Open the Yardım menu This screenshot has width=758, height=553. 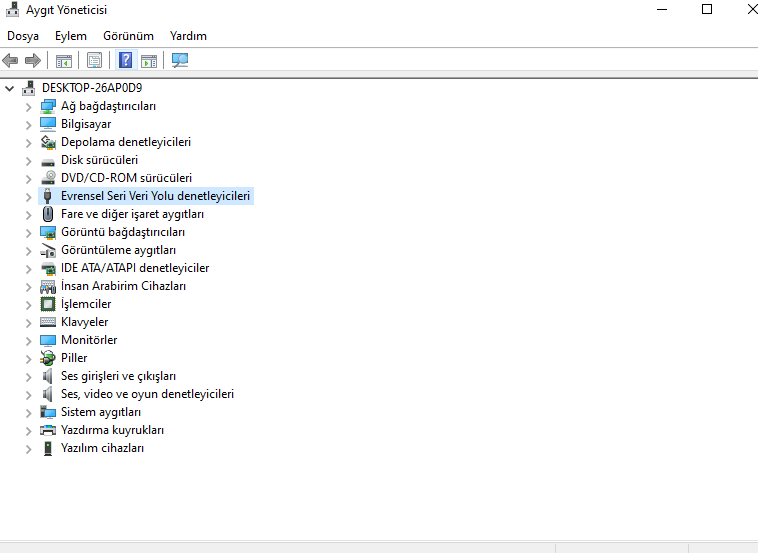(x=188, y=36)
